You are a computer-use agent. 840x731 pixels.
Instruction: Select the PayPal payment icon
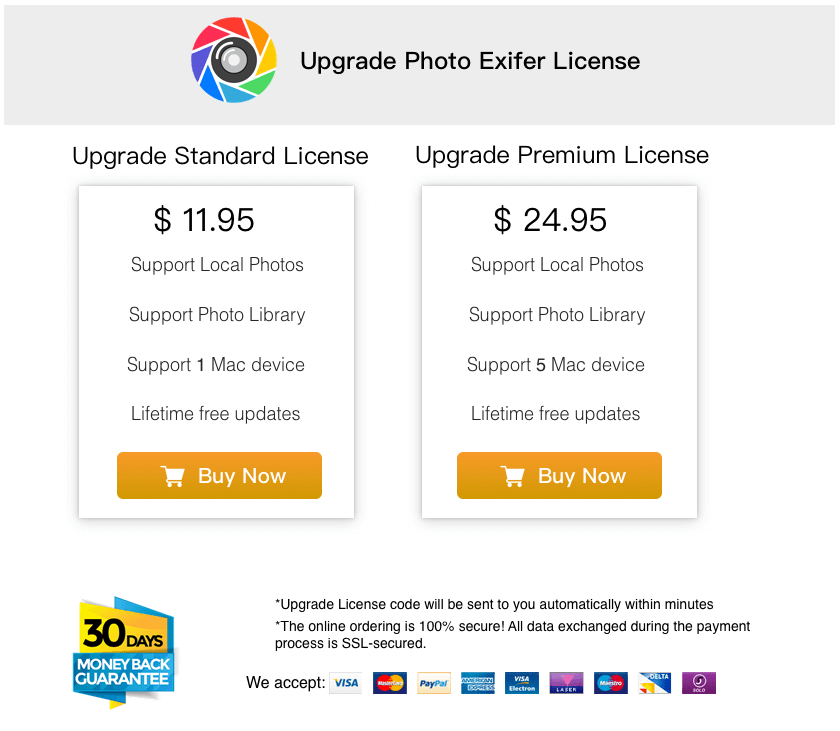pyautogui.click(x=434, y=683)
